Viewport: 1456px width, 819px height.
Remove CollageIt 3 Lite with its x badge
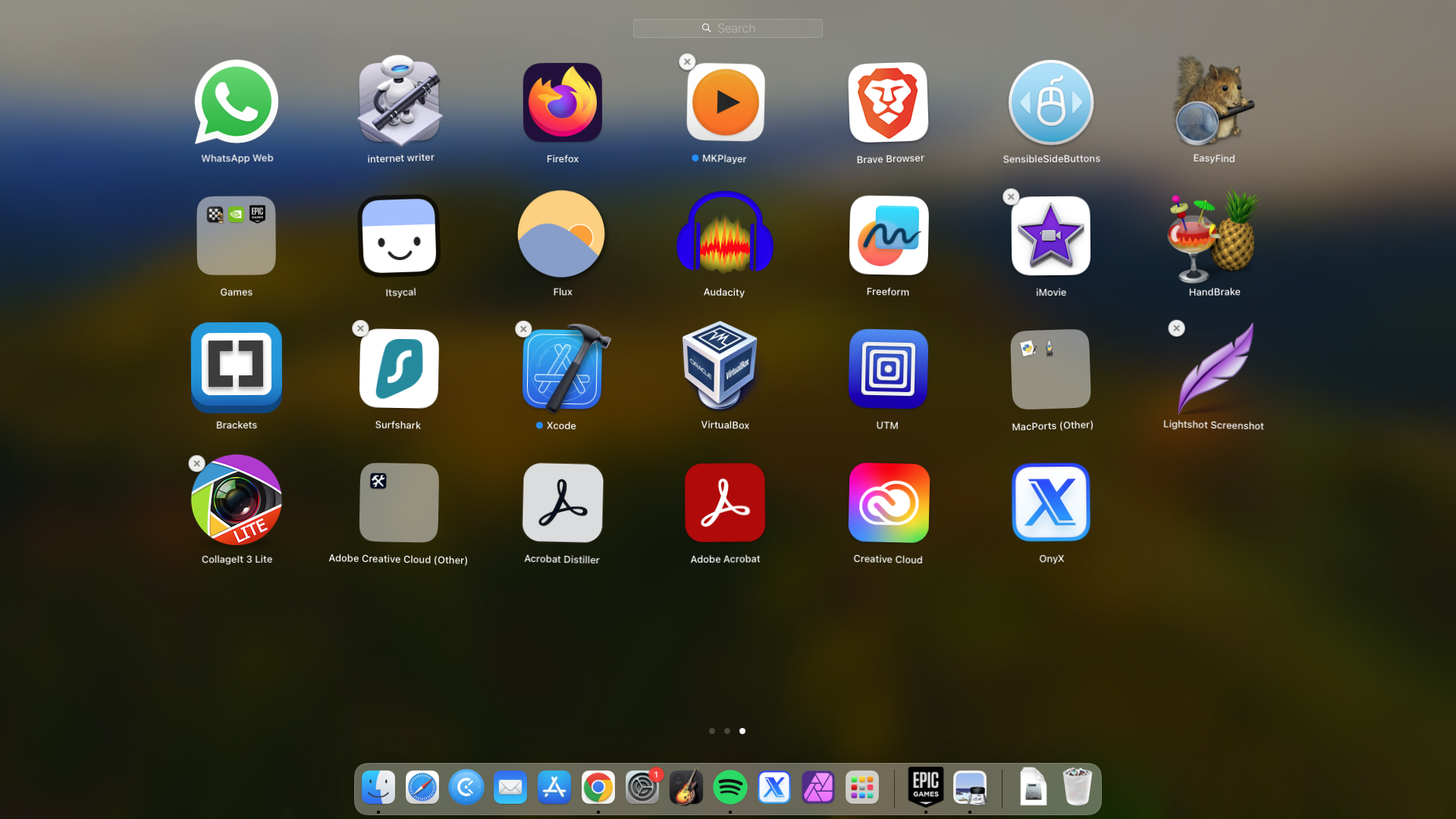click(x=196, y=463)
